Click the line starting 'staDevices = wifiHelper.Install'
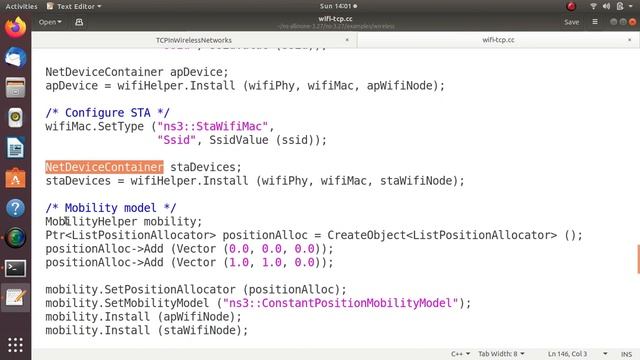Image resolution: width=640 pixels, height=360 pixels. coord(255,180)
